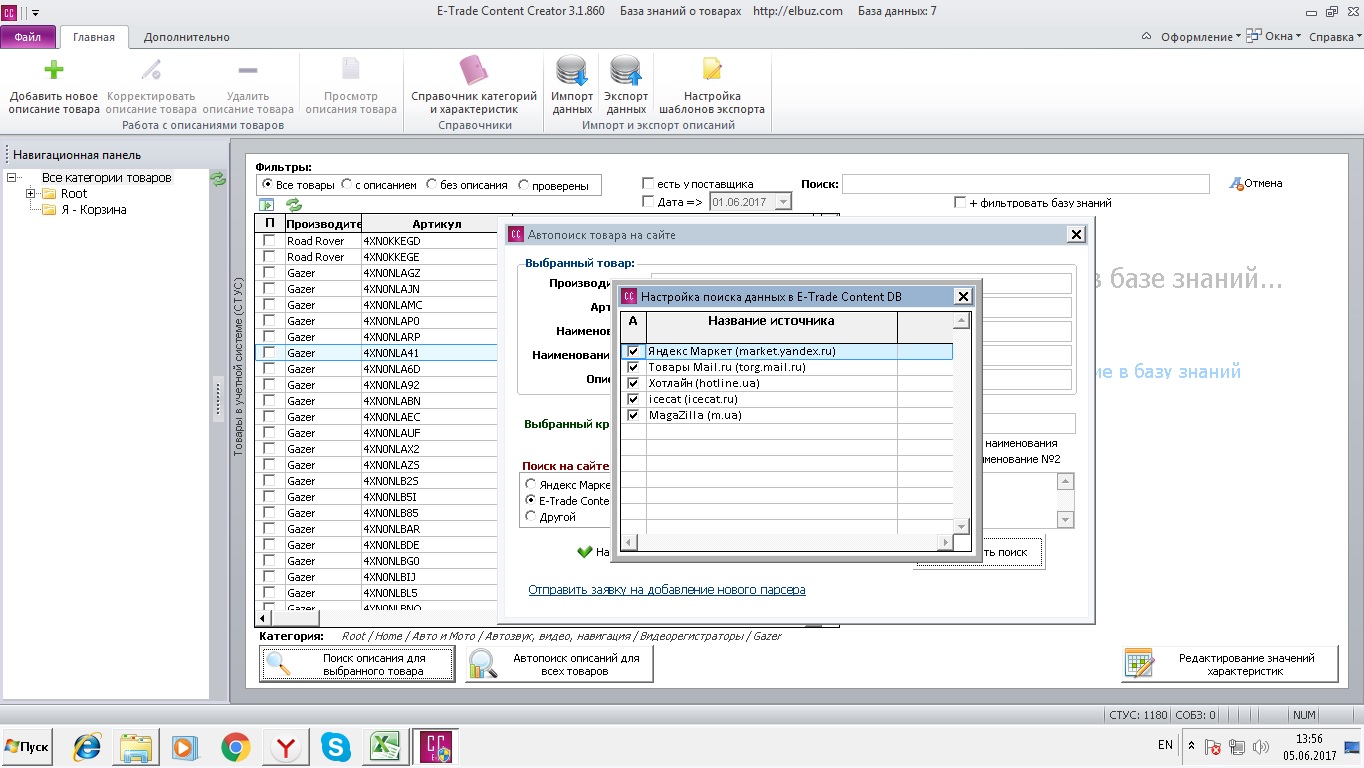Screen dimensions: 1364x768
Task: Open the Справка dropdown menu
Action: (x=1335, y=37)
